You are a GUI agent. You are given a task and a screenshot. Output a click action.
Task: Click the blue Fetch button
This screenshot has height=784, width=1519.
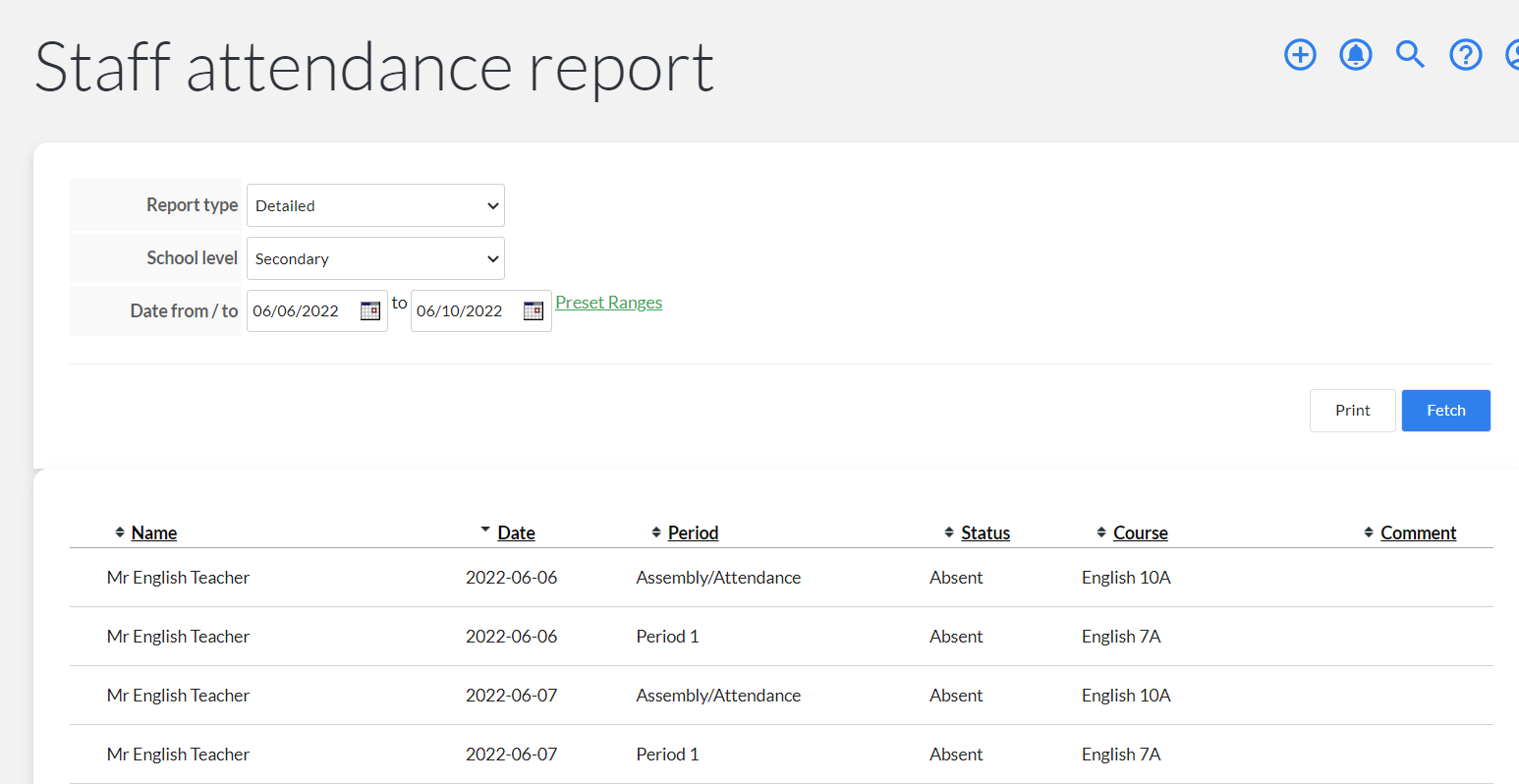tap(1446, 411)
